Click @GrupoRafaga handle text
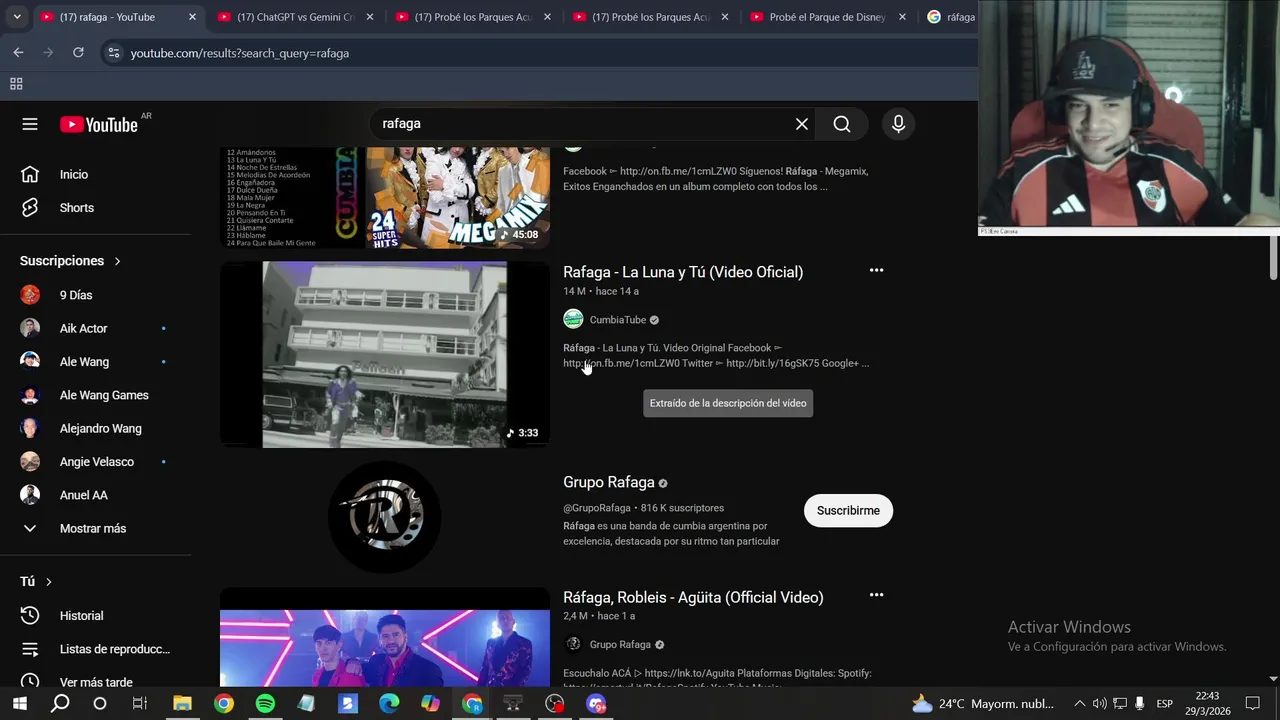 pyautogui.click(x=597, y=508)
